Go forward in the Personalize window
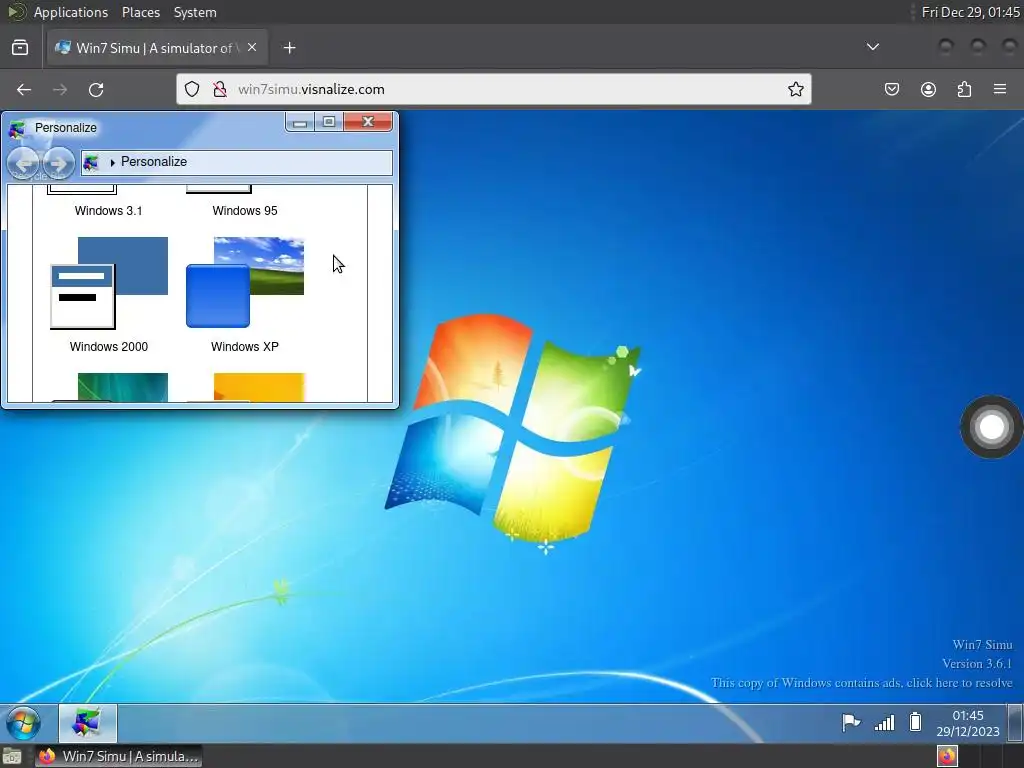 (x=58, y=163)
